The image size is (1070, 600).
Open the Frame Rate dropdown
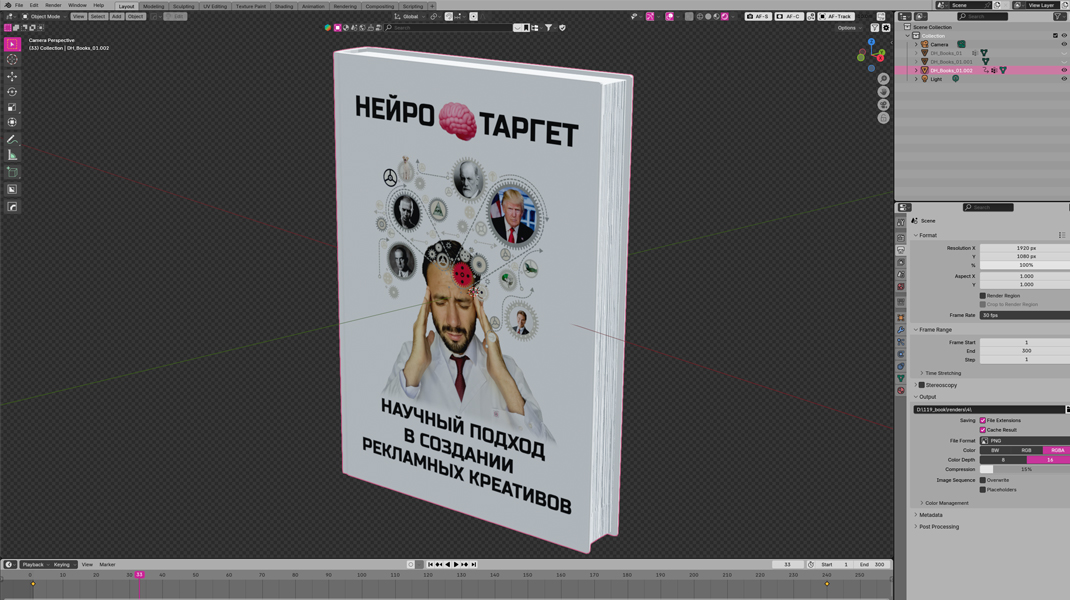click(x=1024, y=315)
